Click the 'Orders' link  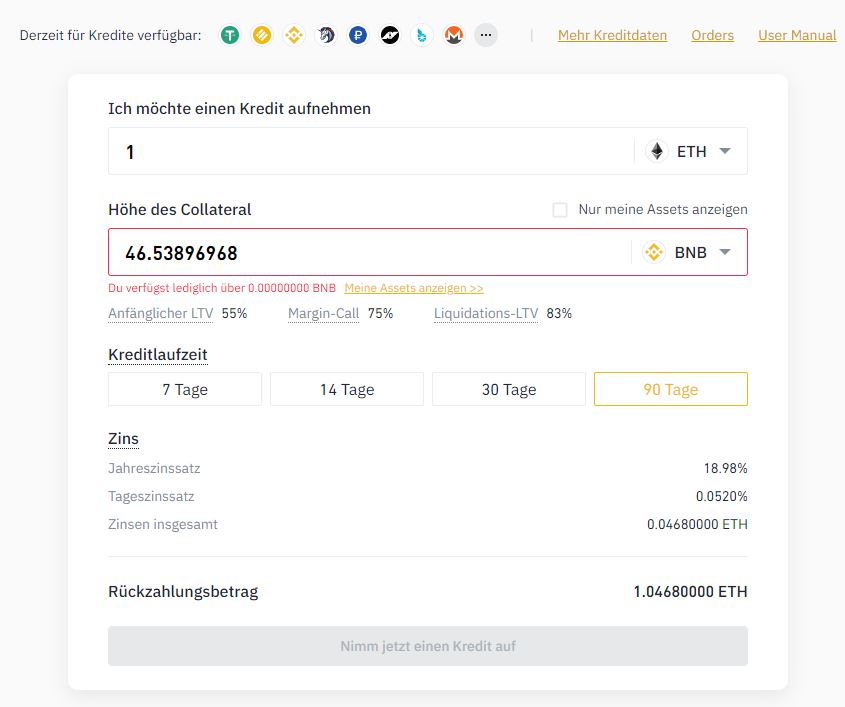click(712, 35)
